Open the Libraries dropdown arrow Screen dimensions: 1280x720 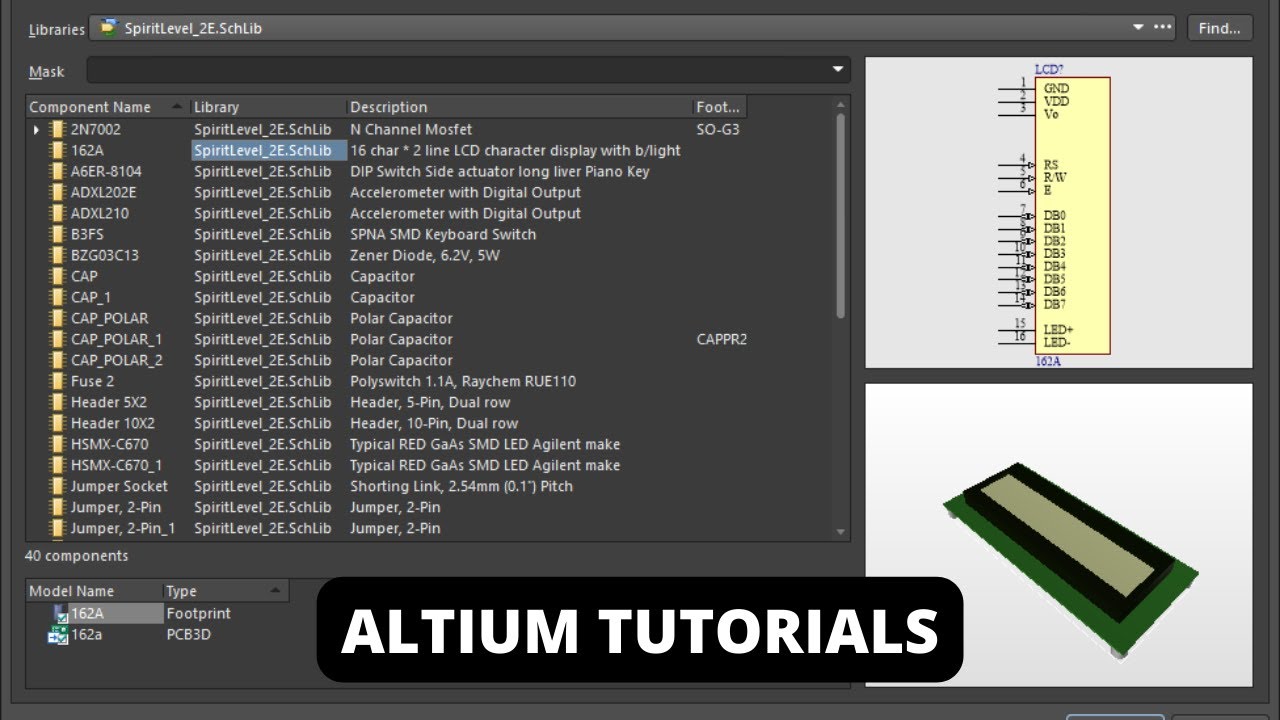[1138, 28]
